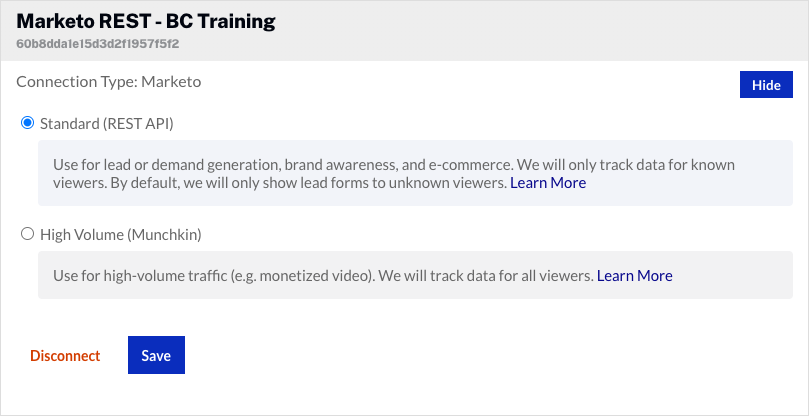809x416 pixels.
Task: Click the Connection Type: Marketo text
Action: coord(109,82)
